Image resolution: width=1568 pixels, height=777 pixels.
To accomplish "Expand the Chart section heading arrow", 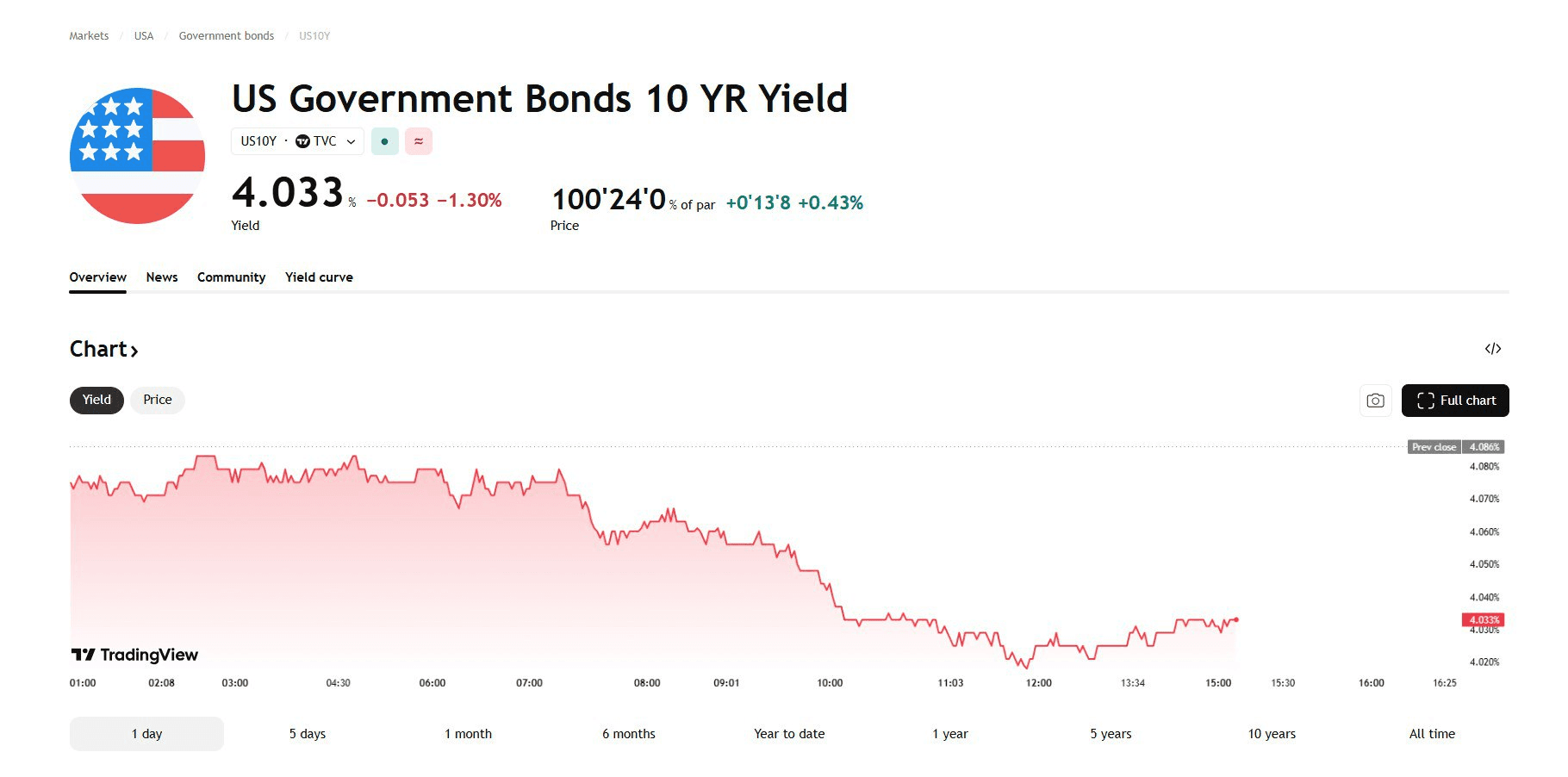I will [x=134, y=350].
